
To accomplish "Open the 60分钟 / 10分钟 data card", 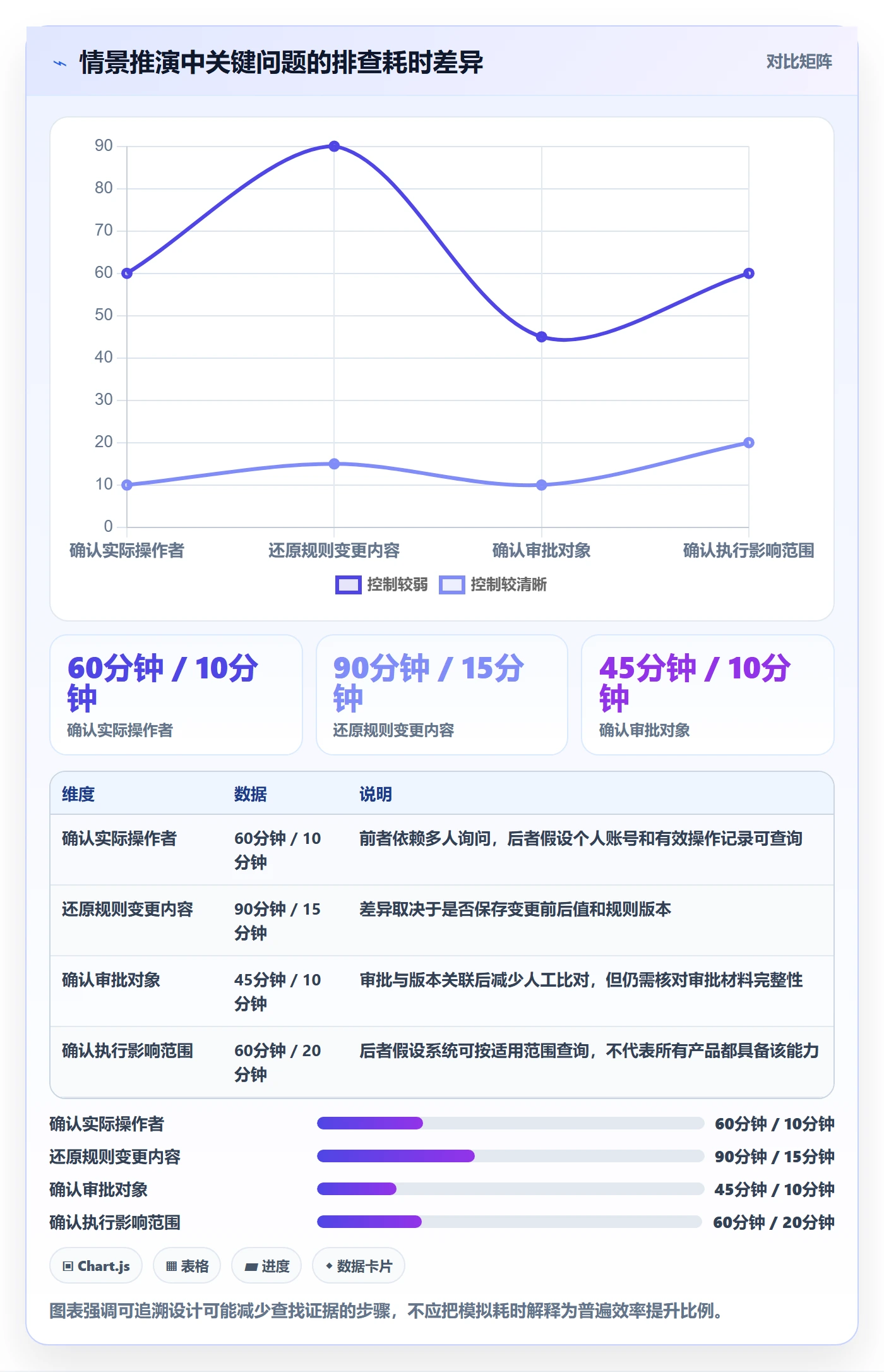I will tap(176, 694).
